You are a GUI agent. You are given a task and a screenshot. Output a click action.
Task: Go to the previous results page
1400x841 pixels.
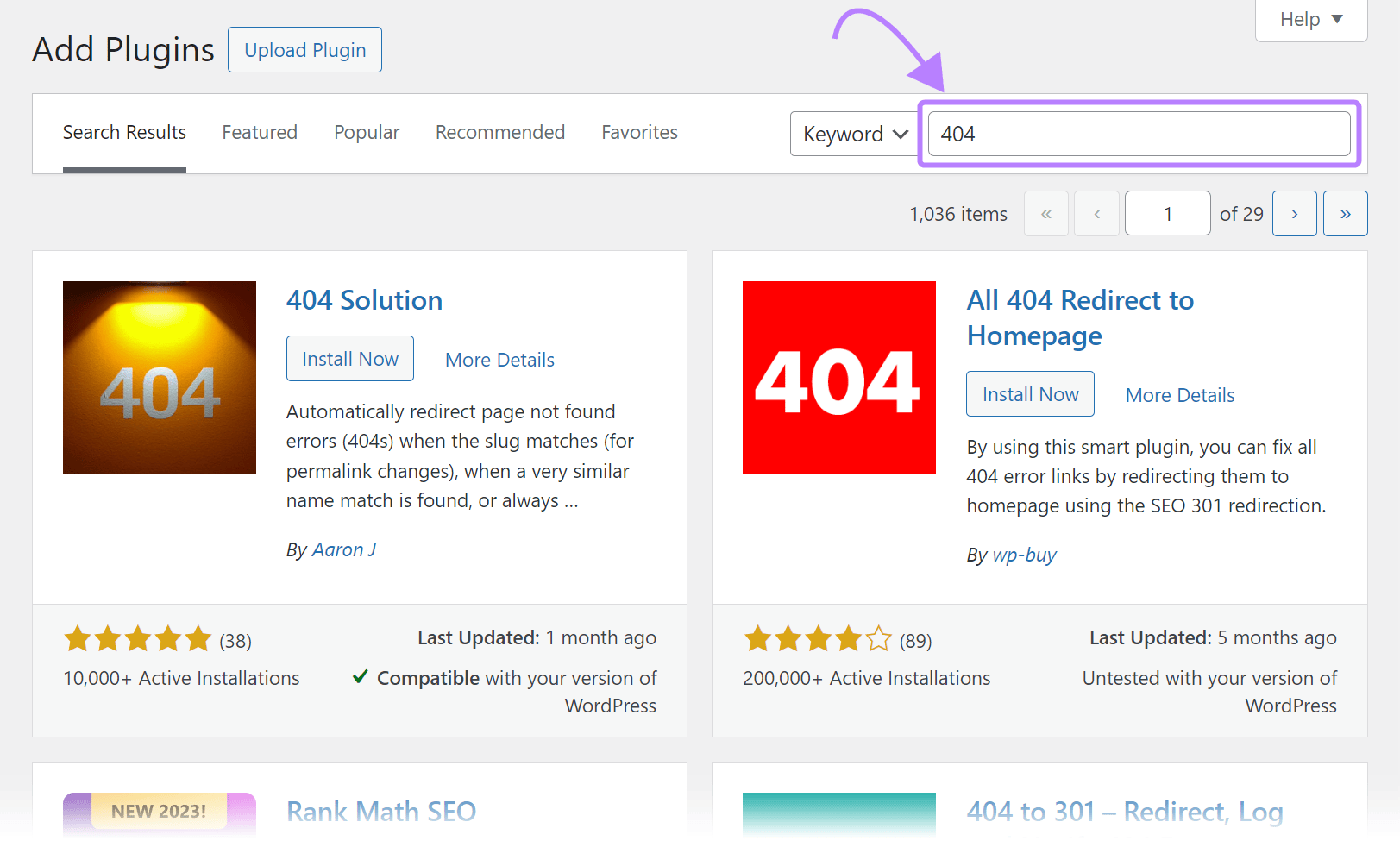point(1096,213)
